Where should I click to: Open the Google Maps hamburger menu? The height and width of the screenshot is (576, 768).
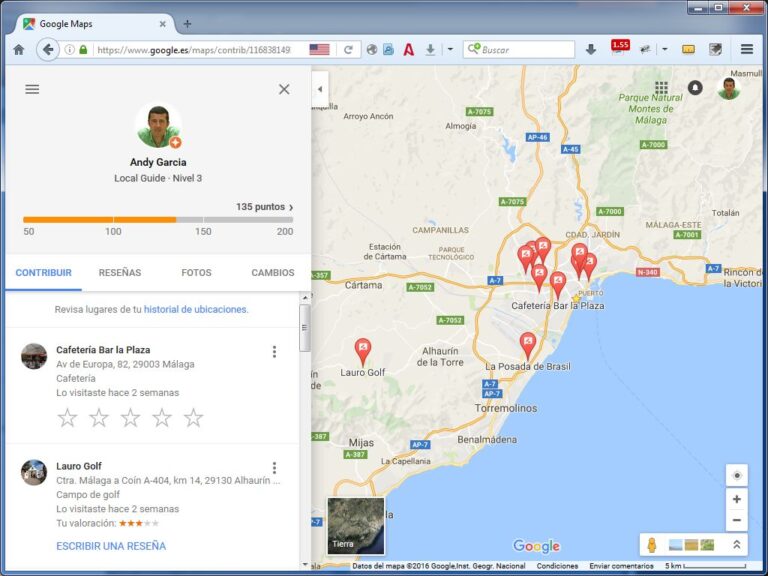[x=32, y=89]
